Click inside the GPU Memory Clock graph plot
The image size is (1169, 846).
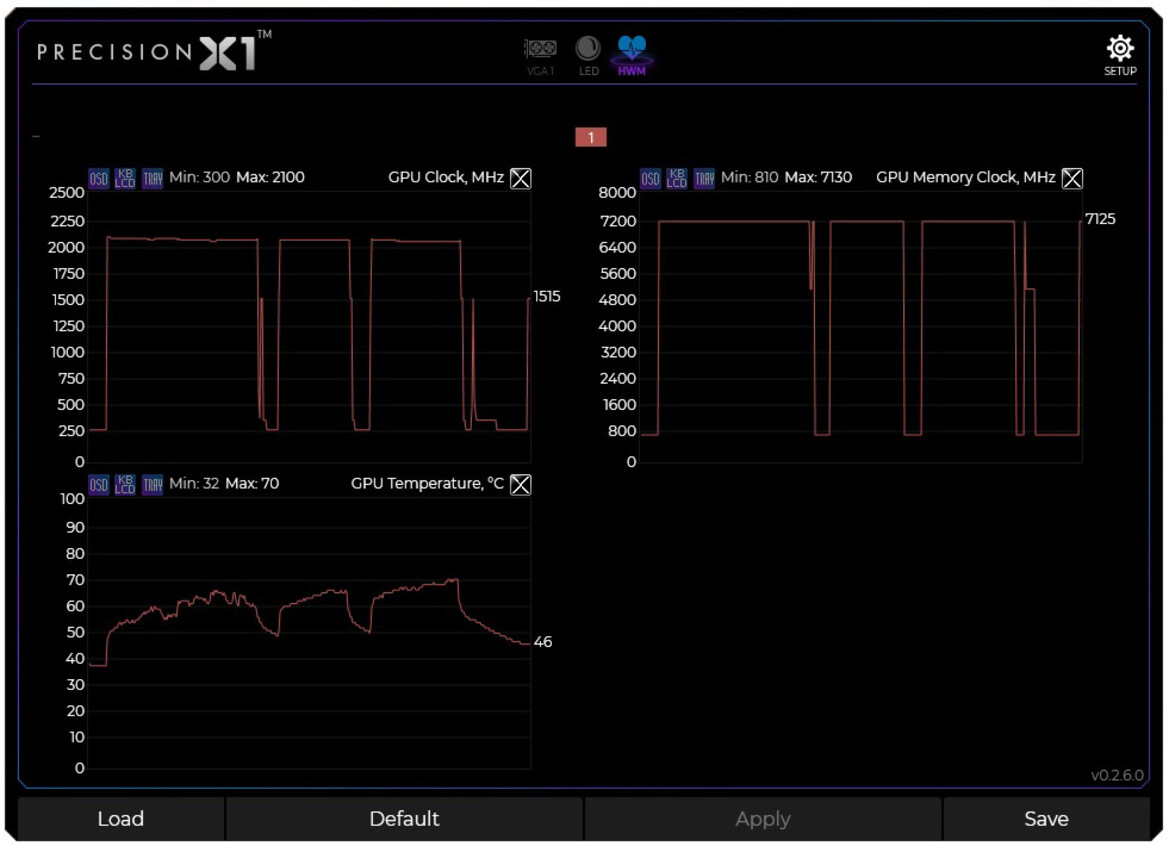coord(861,326)
